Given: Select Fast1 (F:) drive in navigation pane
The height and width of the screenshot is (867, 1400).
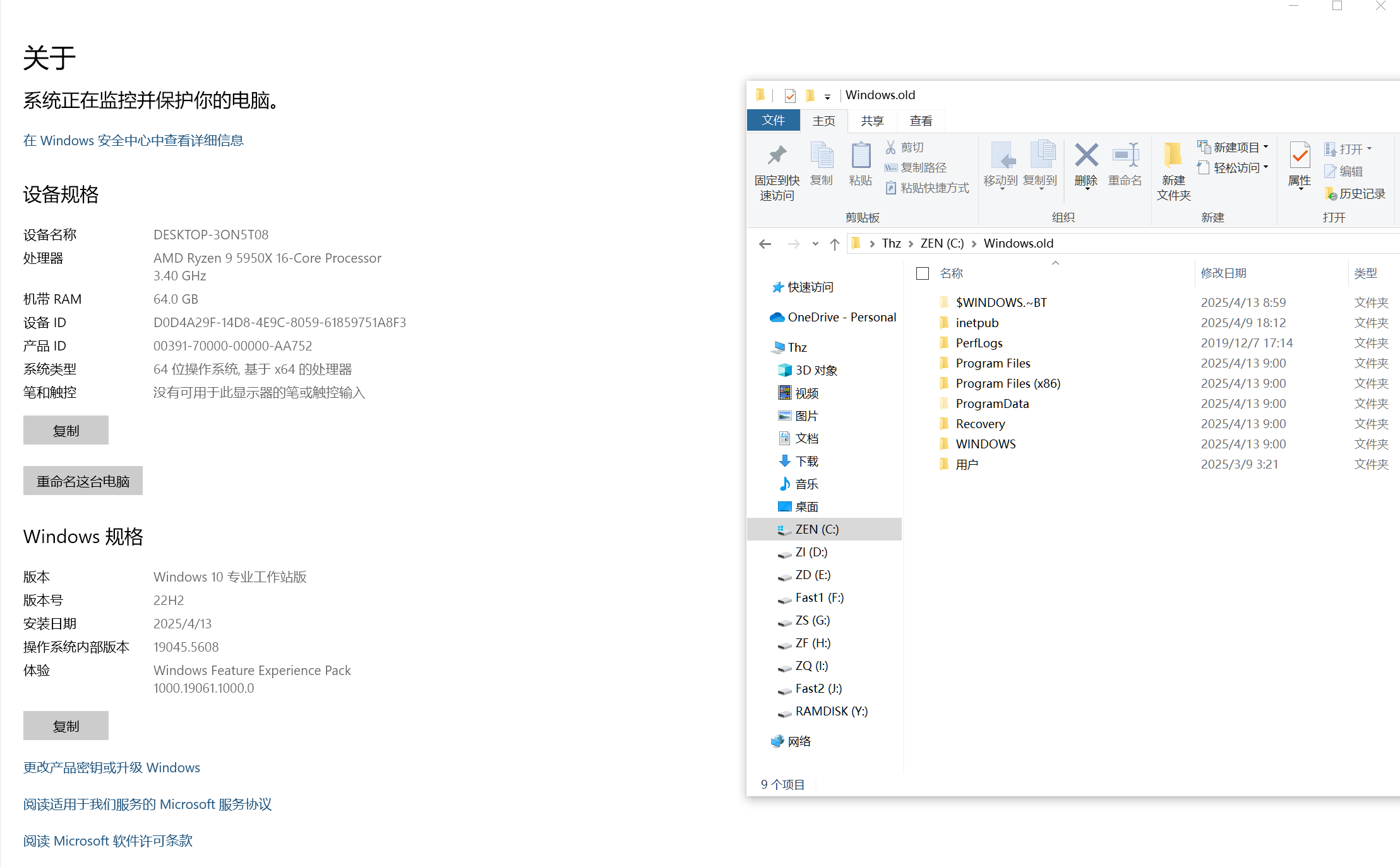Looking at the screenshot, I should (x=811, y=597).
